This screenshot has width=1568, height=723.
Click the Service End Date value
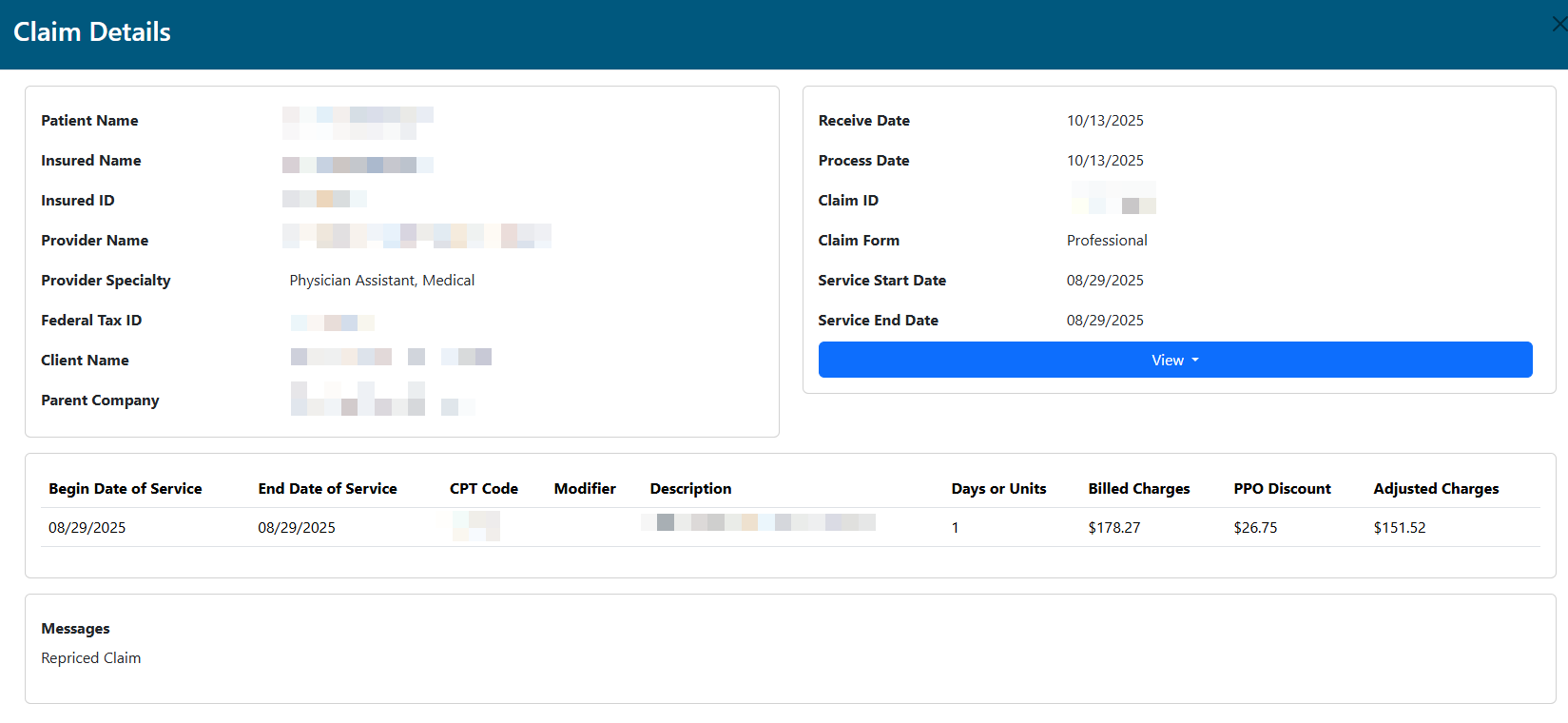coord(1105,321)
